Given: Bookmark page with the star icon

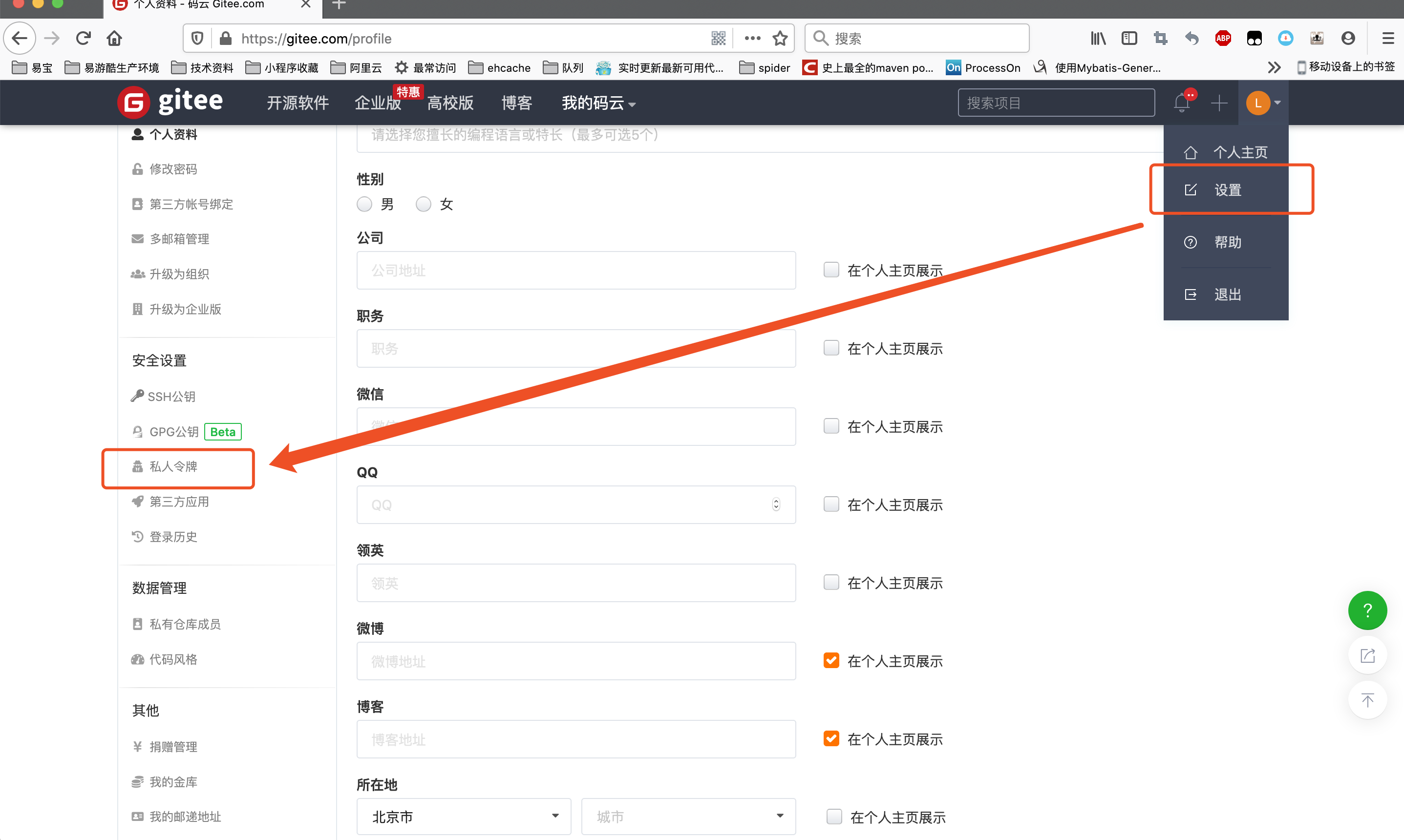Looking at the screenshot, I should pyautogui.click(x=780, y=39).
